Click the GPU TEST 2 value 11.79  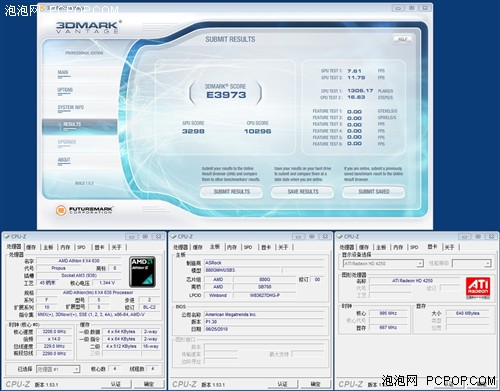[356, 78]
